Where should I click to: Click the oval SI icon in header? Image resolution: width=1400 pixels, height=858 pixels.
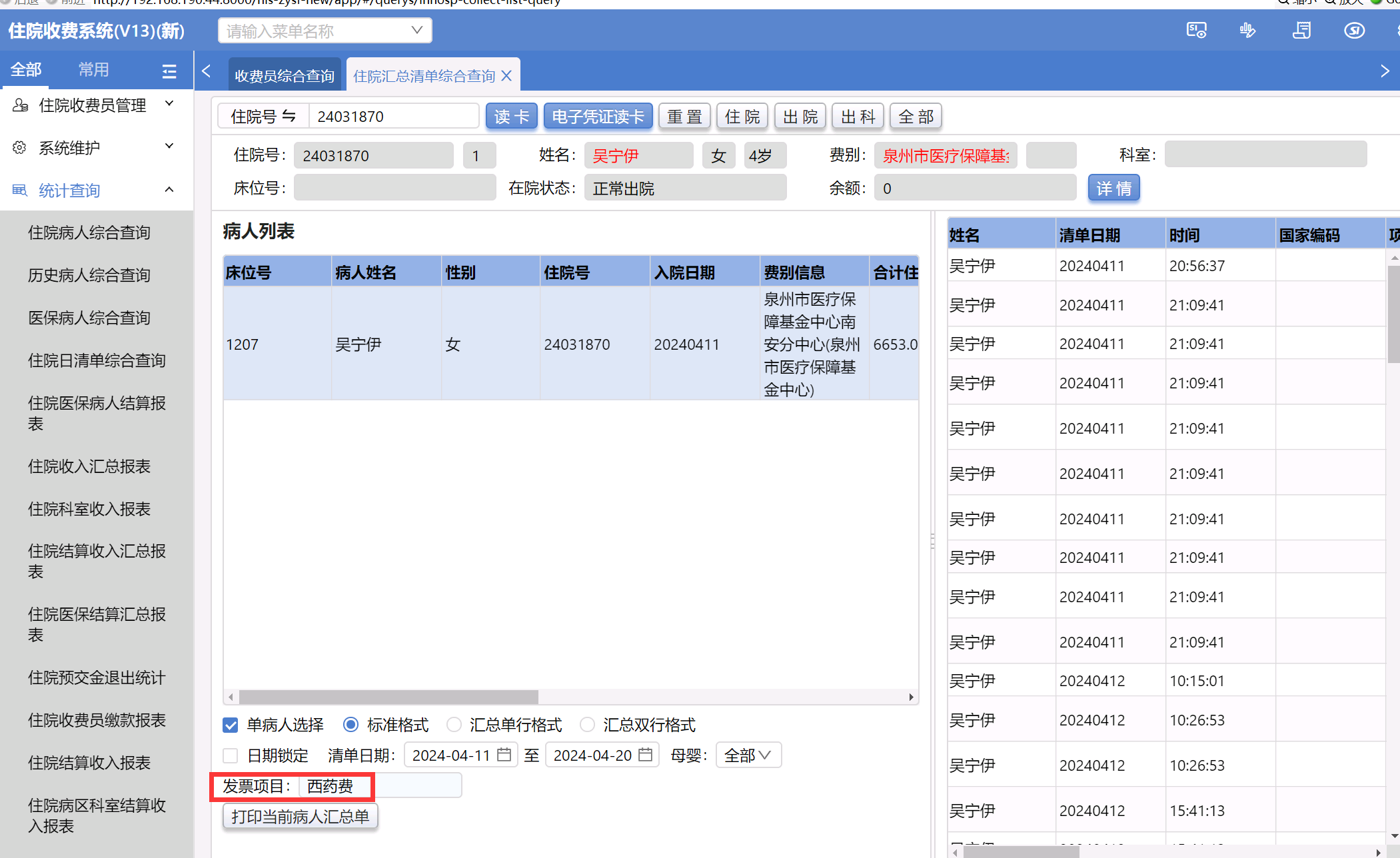coord(1354,31)
